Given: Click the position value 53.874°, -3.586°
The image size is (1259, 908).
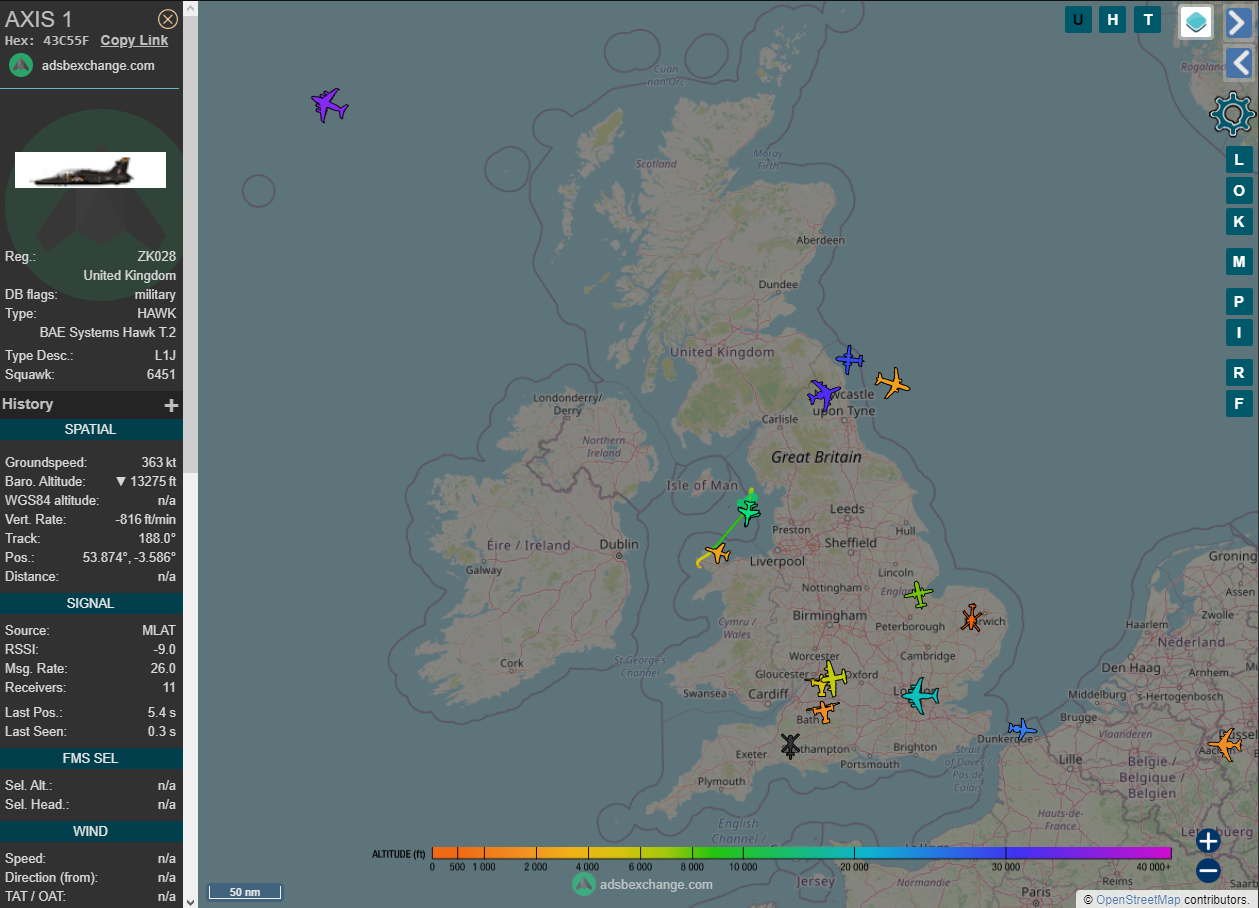Looking at the screenshot, I should (129, 558).
